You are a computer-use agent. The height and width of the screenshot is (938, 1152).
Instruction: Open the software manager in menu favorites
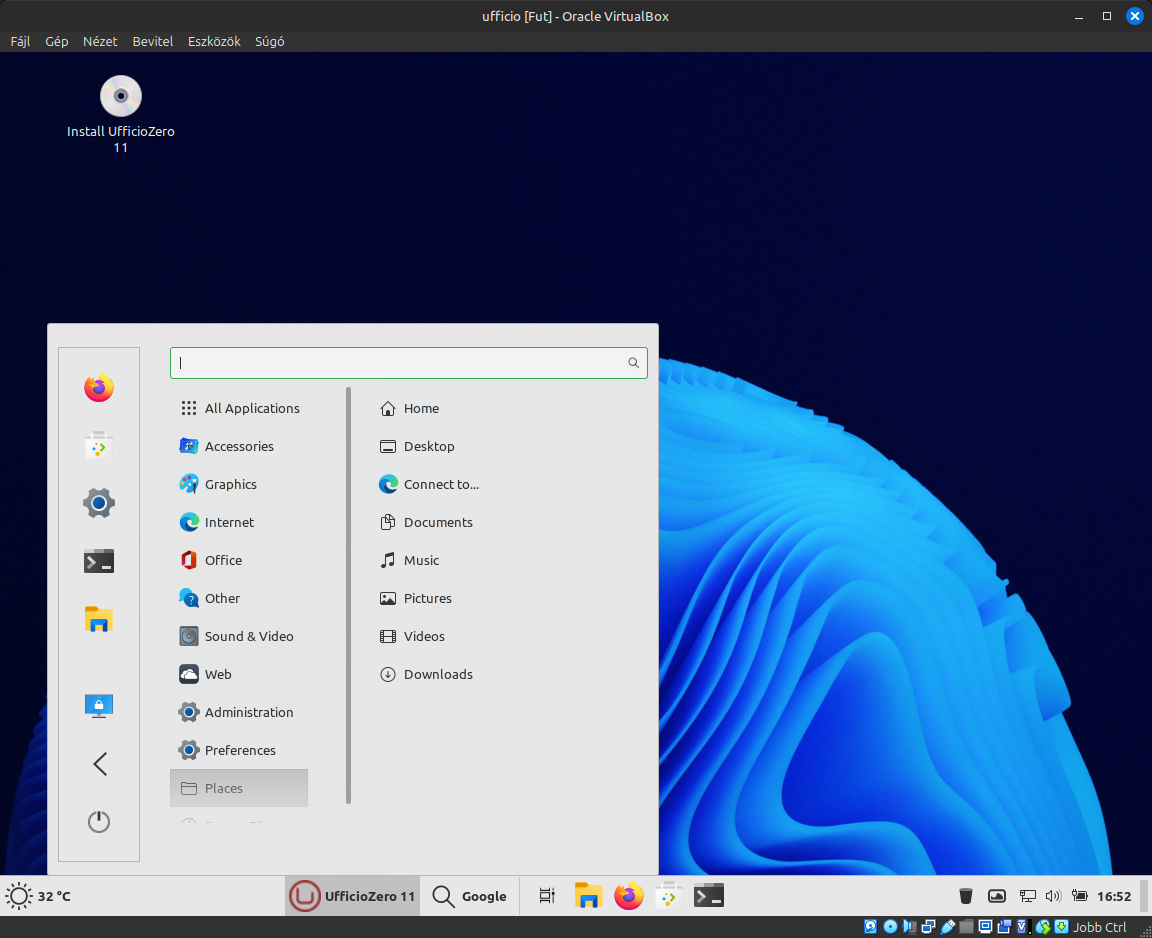[x=98, y=445]
